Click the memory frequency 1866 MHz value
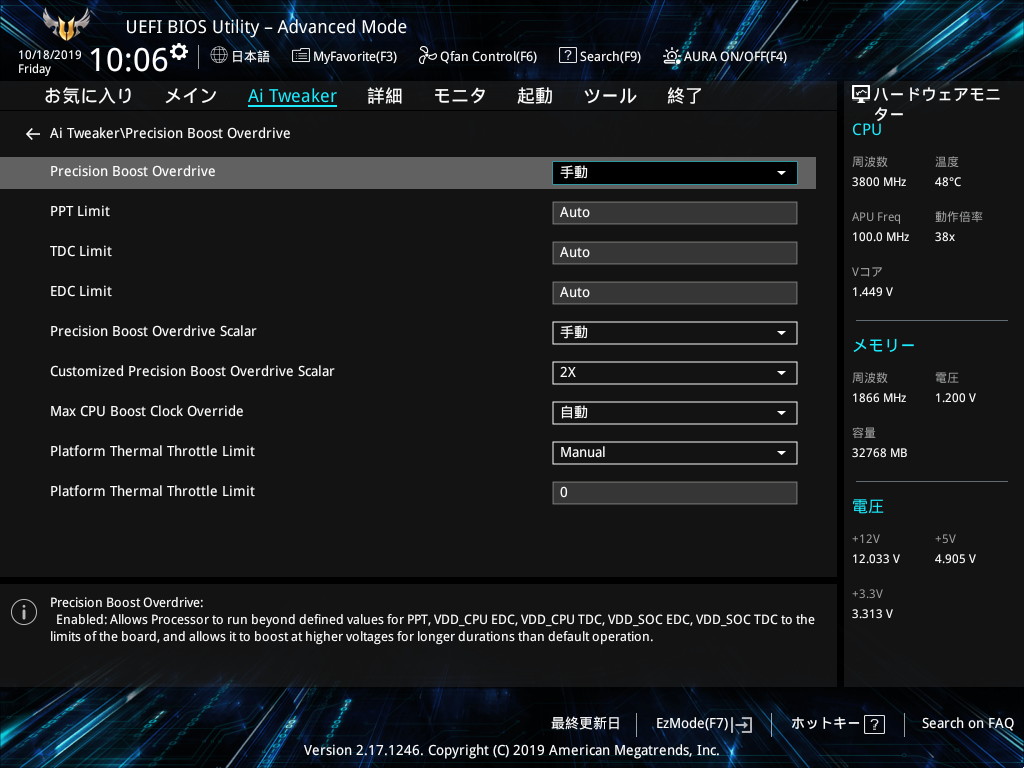The image size is (1024, 768). tap(879, 398)
